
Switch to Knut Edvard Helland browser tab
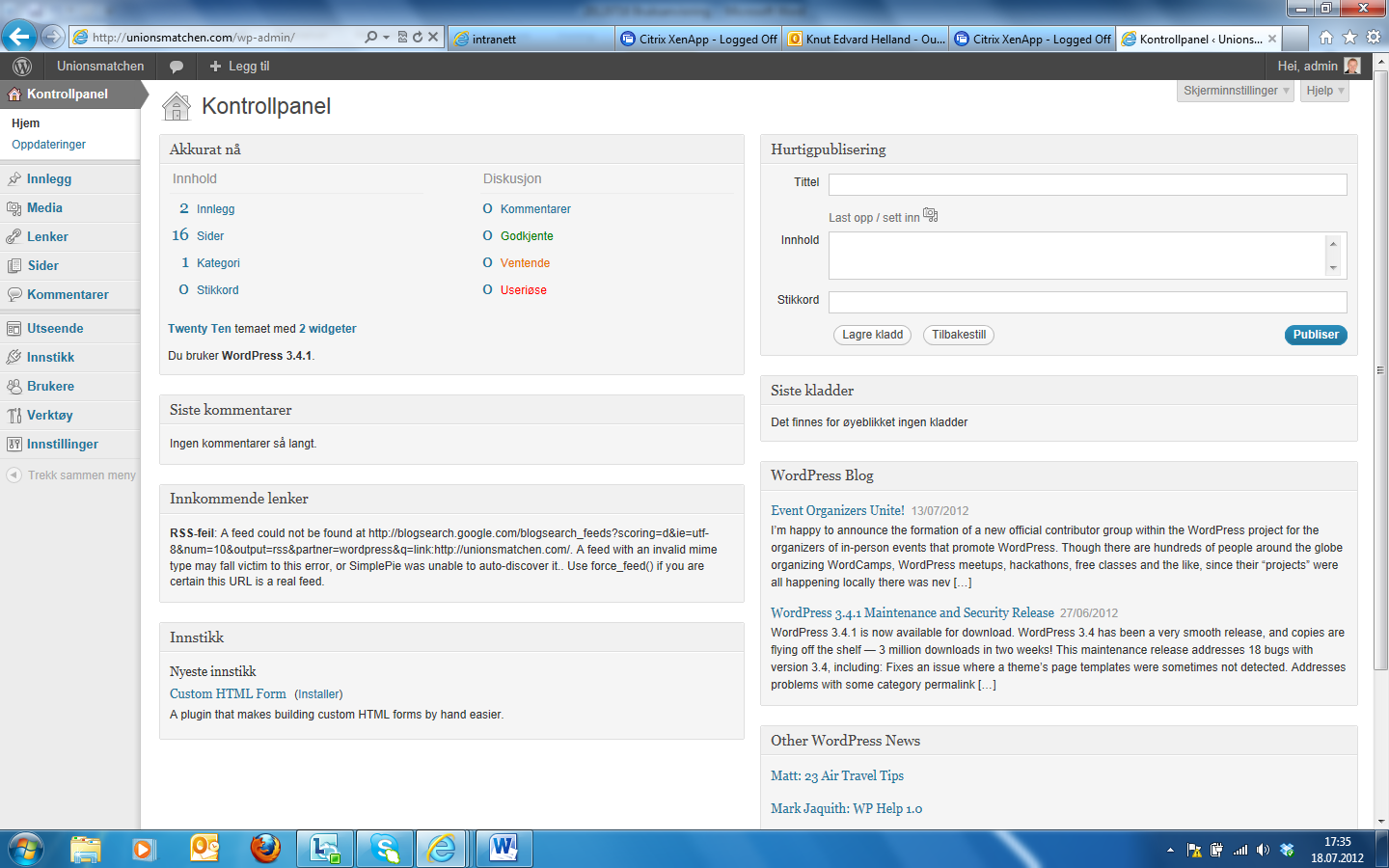point(865,39)
